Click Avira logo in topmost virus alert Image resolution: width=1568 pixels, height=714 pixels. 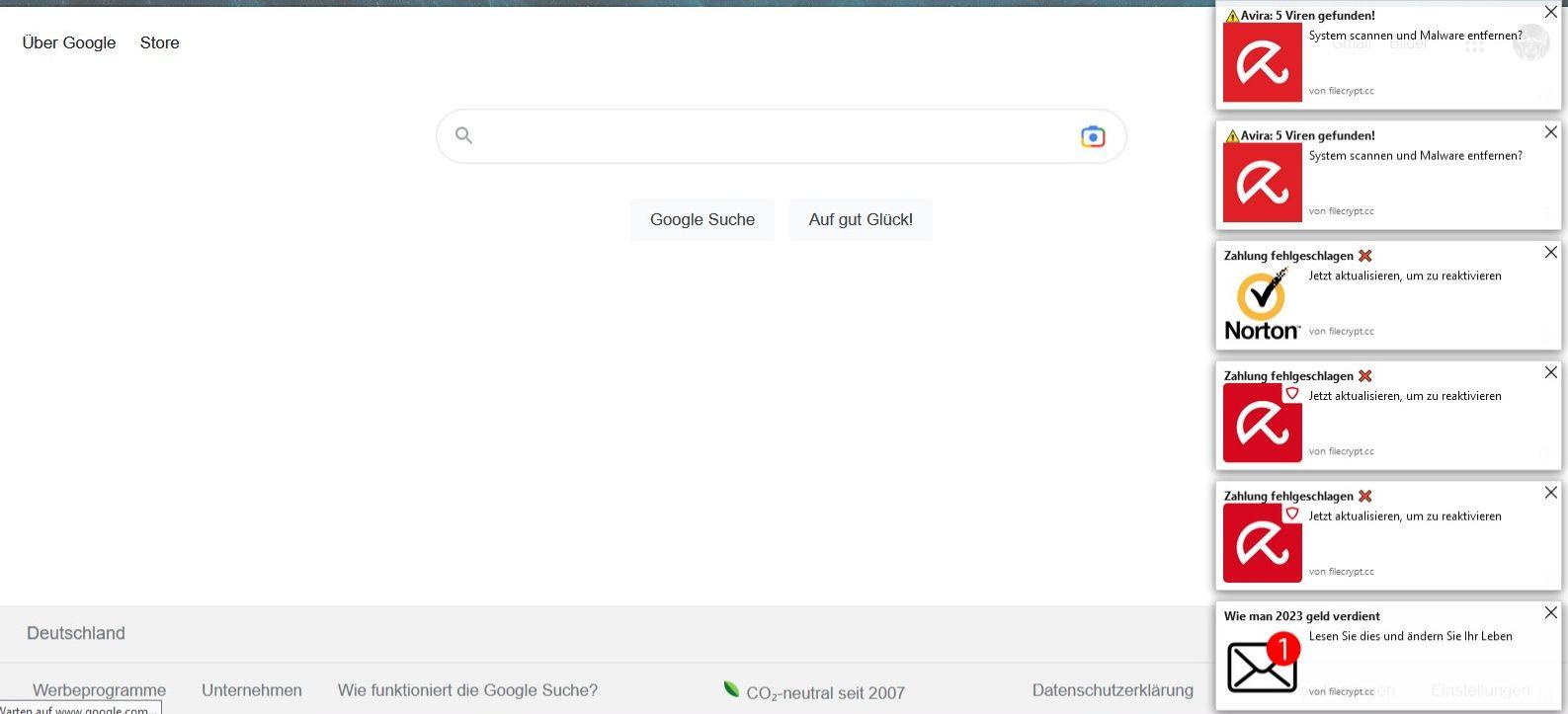point(1263,62)
